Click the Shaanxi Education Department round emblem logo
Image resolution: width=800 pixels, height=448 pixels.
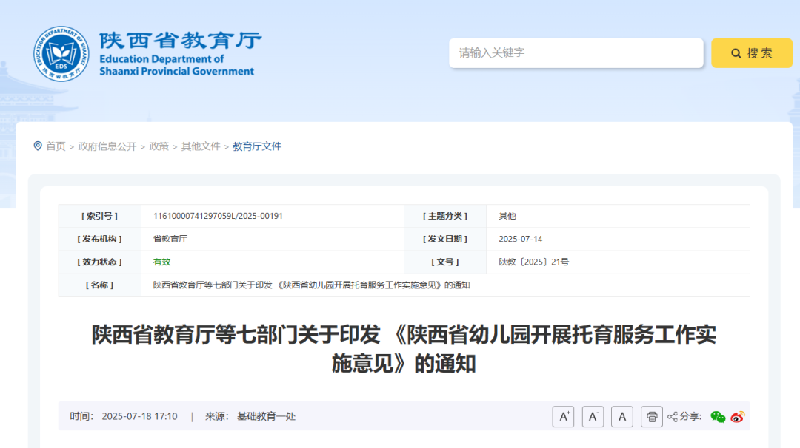click(61, 54)
